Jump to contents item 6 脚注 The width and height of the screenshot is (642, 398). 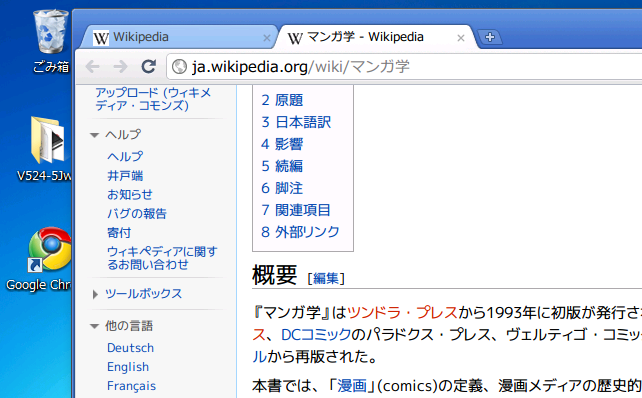click(x=282, y=188)
